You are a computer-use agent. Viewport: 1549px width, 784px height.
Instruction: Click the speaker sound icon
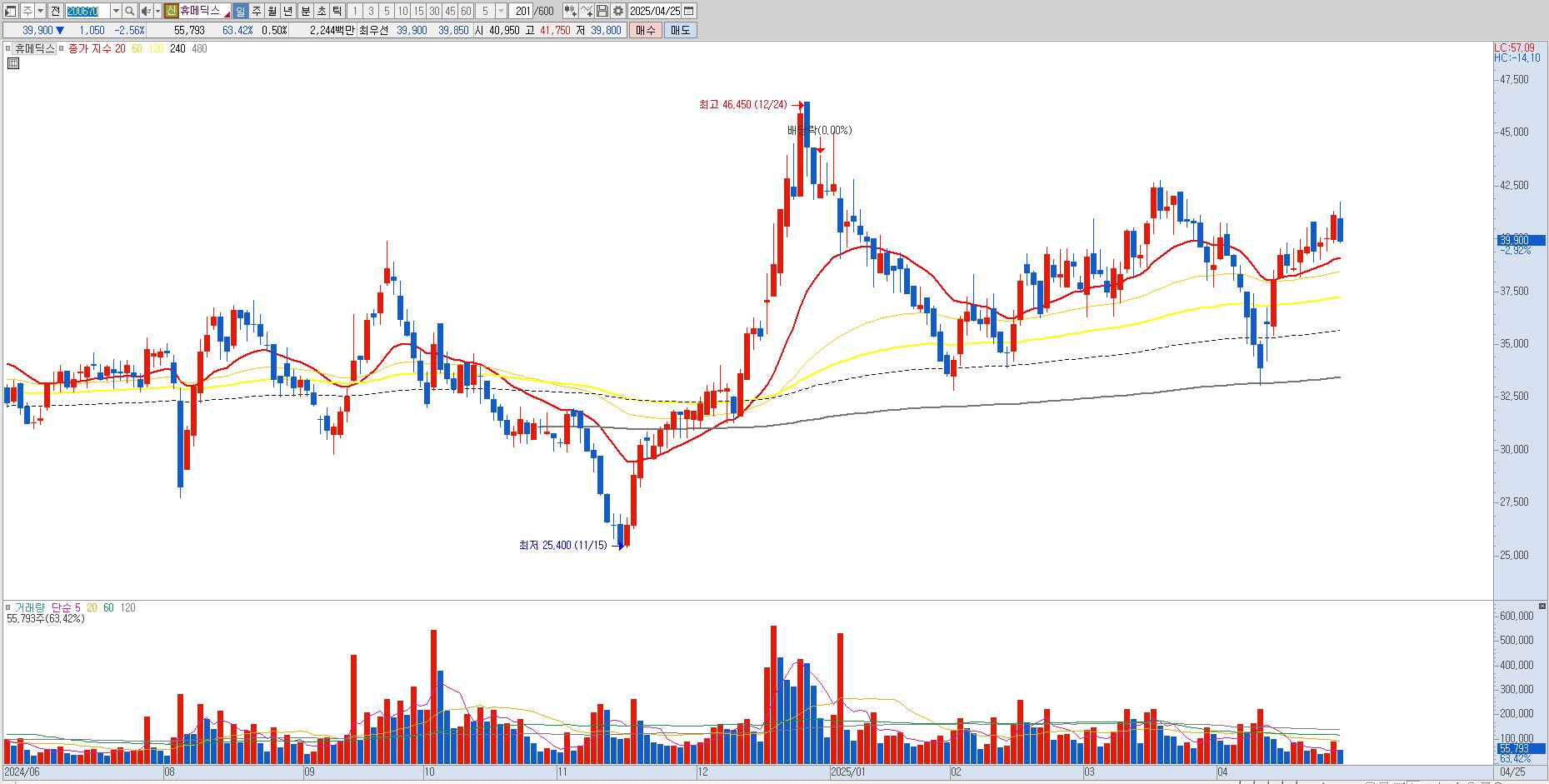point(146,11)
